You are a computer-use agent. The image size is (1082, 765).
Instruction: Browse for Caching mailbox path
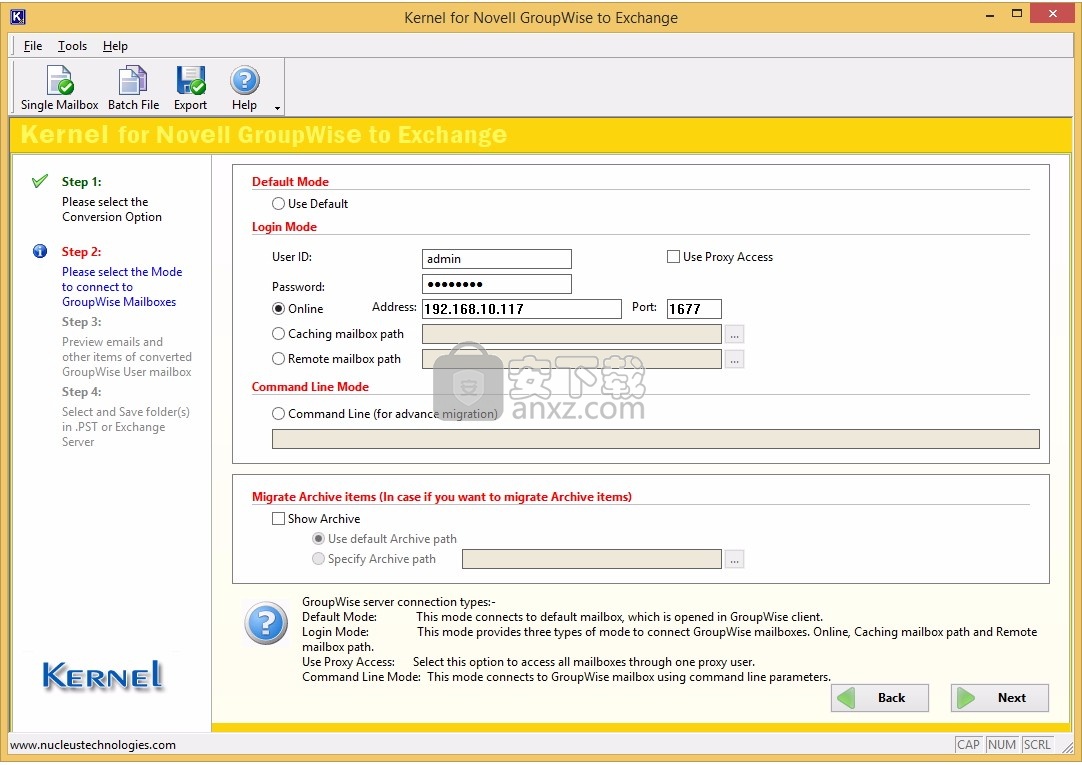(734, 335)
